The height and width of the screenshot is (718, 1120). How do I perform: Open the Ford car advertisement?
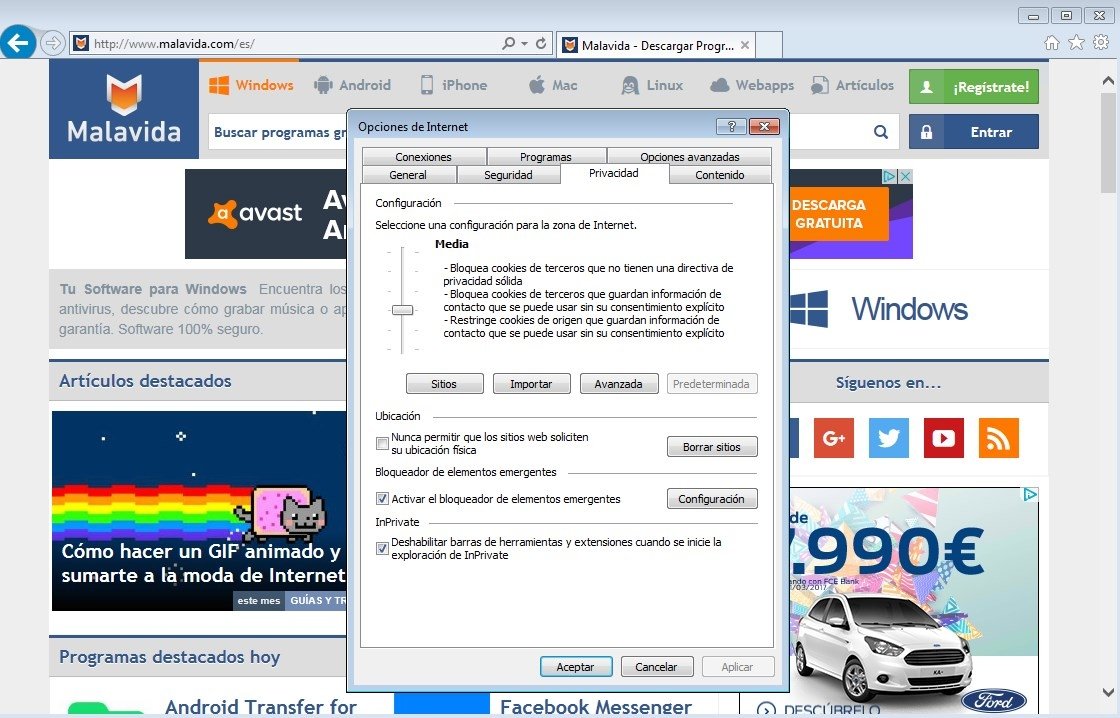914,600
